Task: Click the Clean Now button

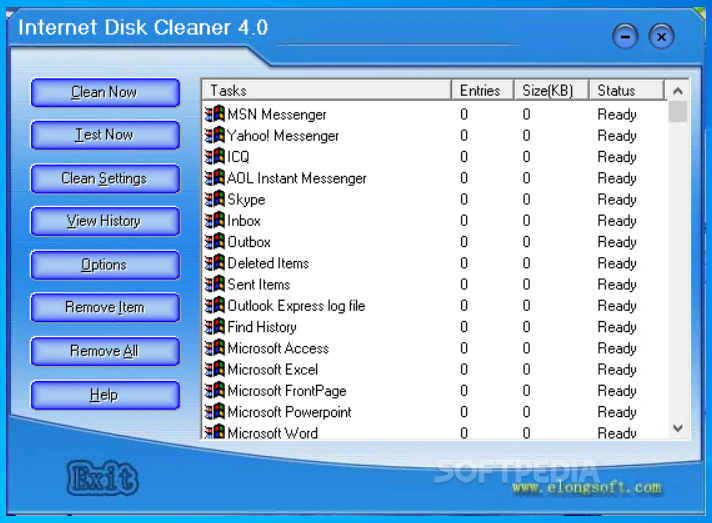Action: [105, 93]
